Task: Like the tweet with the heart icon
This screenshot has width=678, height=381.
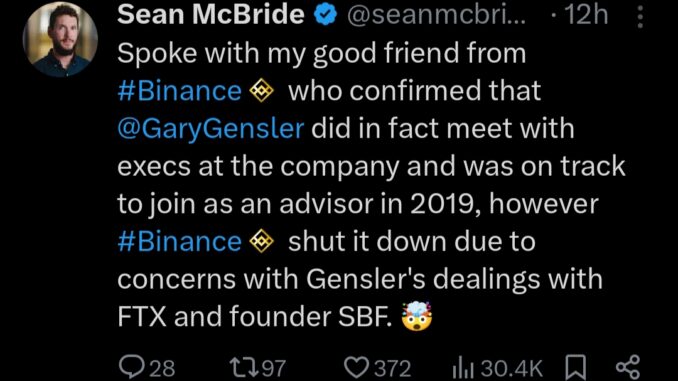Action: click(x=356, y=368)
